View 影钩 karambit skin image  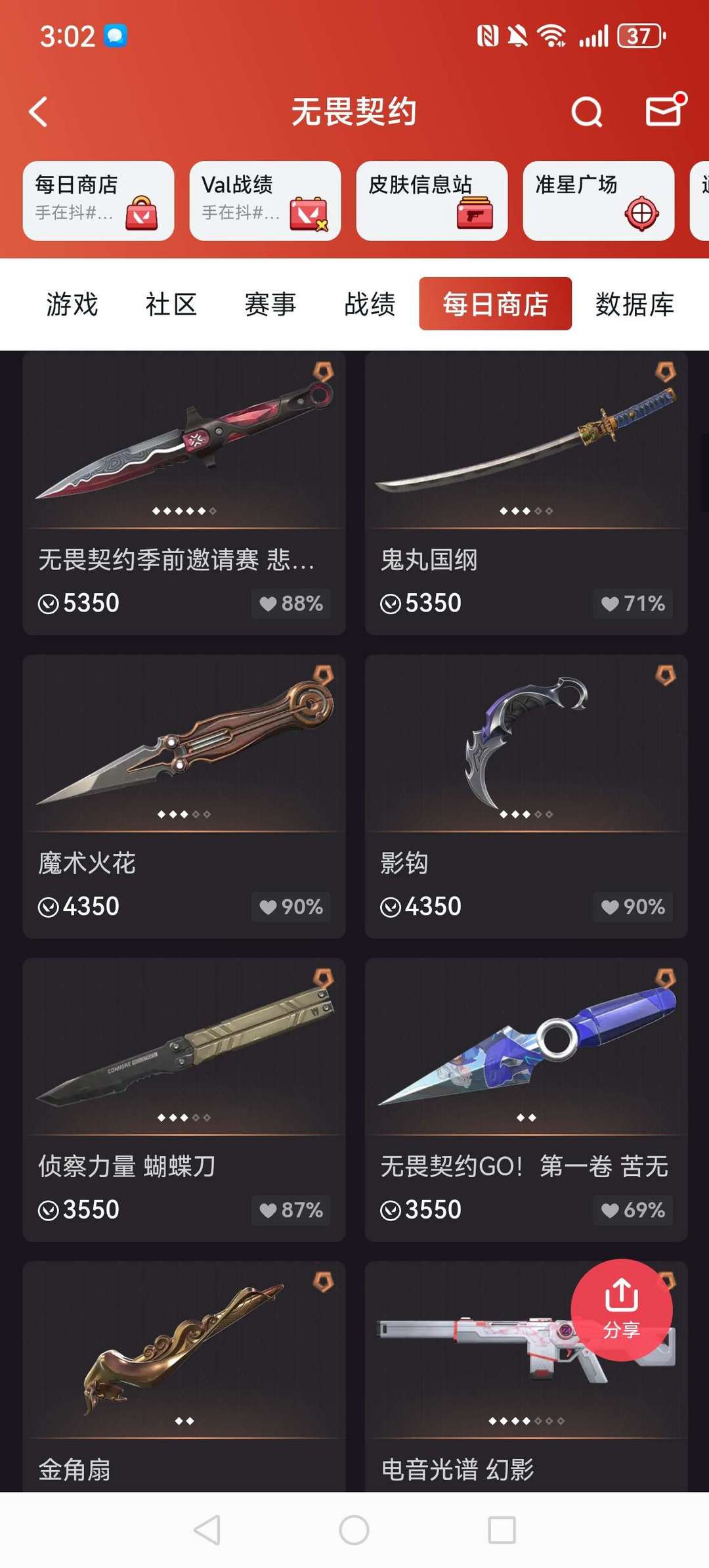pyautogui.click(x=526, y=744)
